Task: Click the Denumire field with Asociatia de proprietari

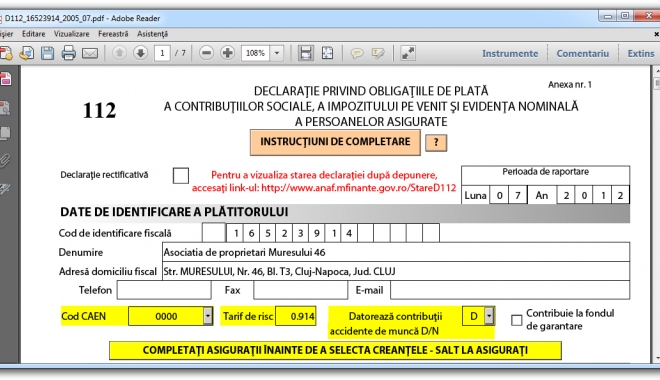Action: click(x=396, y=252)
